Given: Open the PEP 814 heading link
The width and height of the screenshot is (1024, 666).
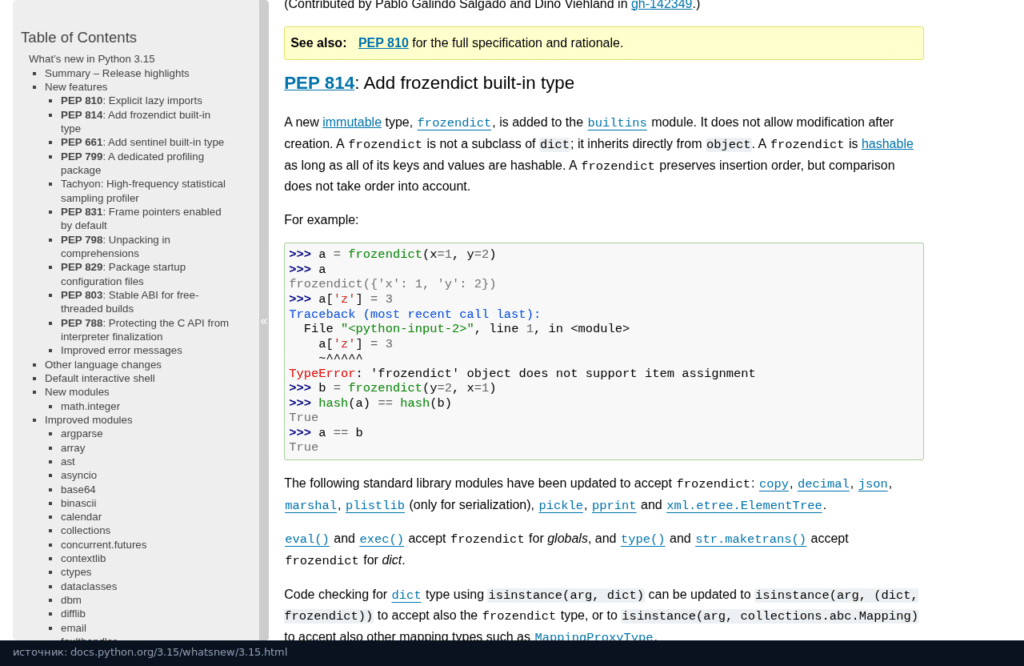Looking at the screenshot, I should (x=319, y=83).
